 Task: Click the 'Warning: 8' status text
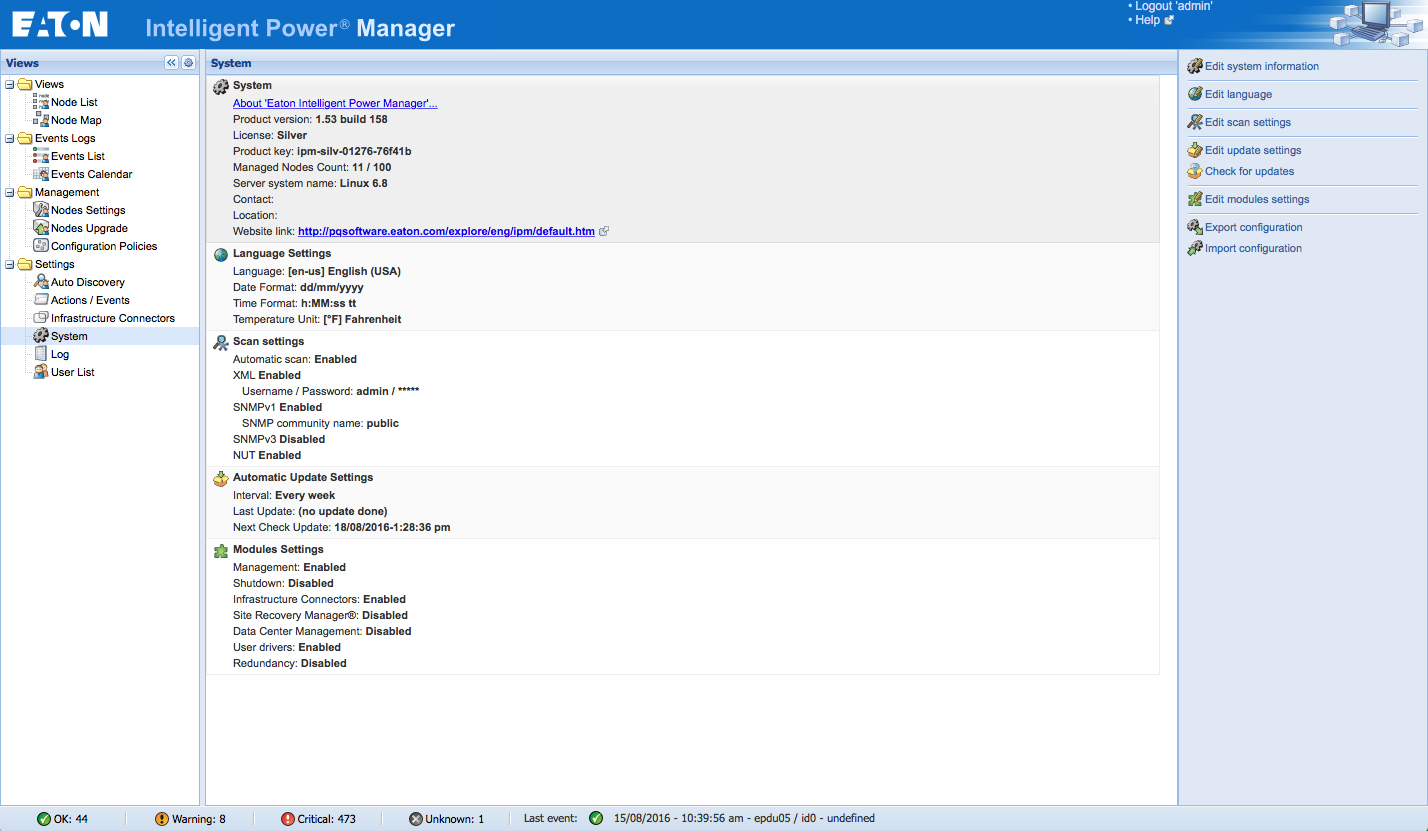coord(199,819)
